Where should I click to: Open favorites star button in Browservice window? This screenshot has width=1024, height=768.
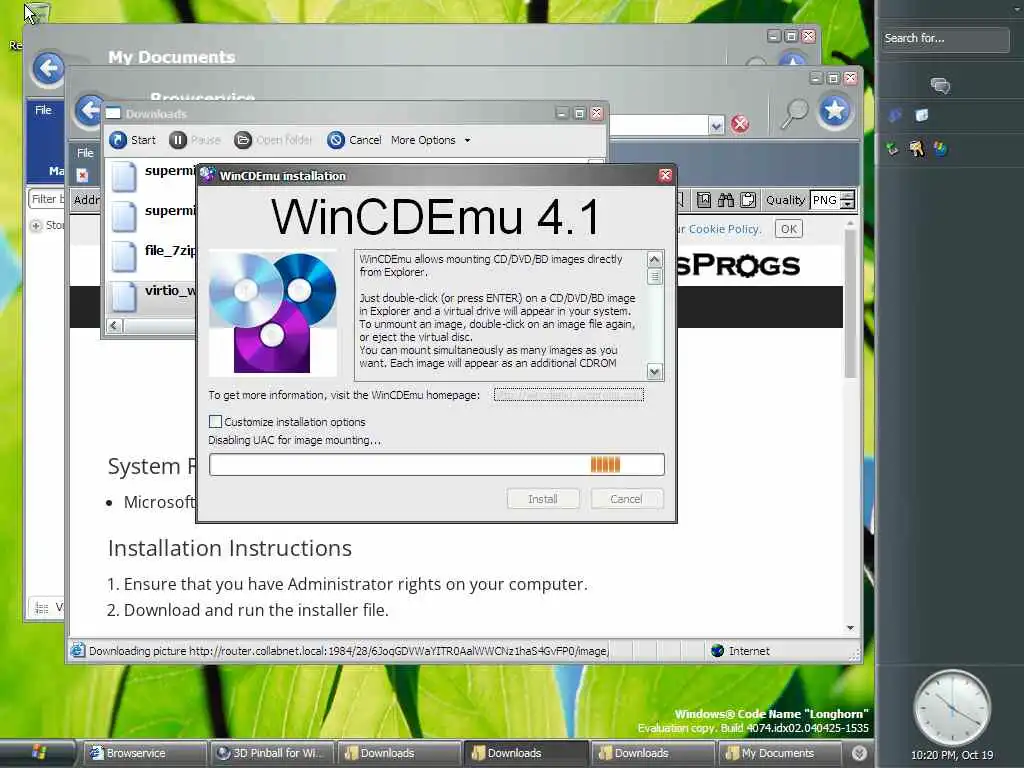pos(835,110)
